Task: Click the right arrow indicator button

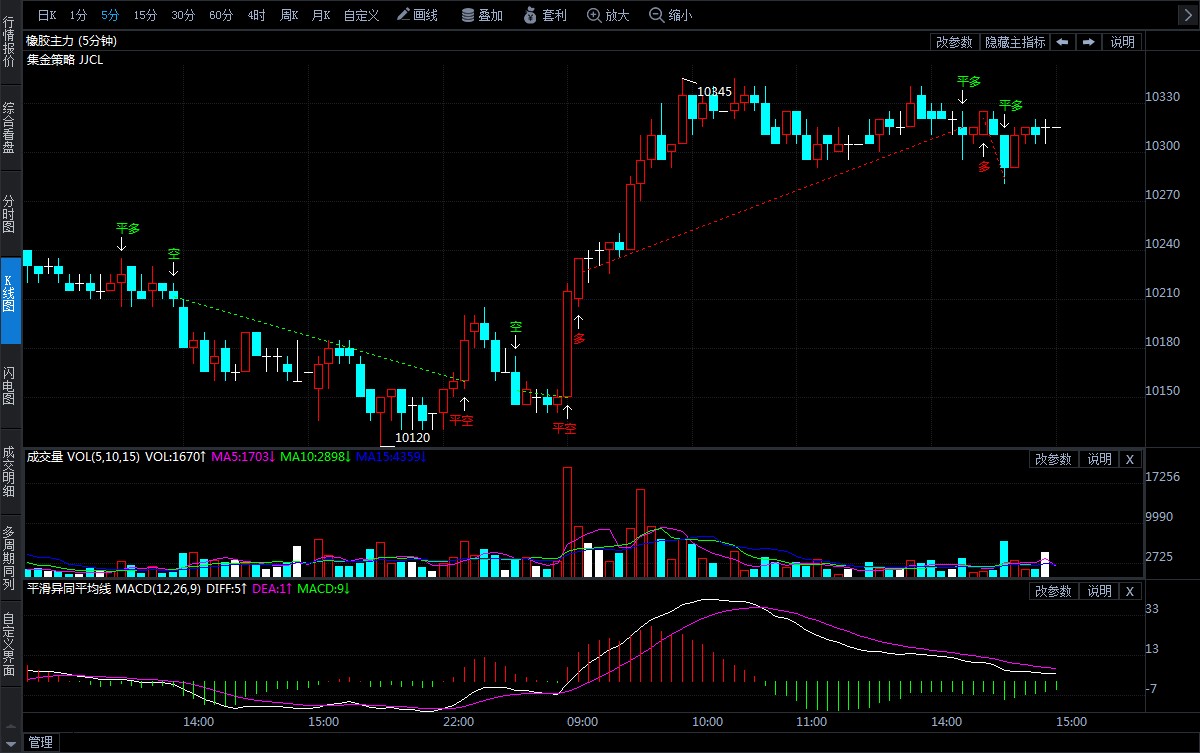Action: point(1088,42)
